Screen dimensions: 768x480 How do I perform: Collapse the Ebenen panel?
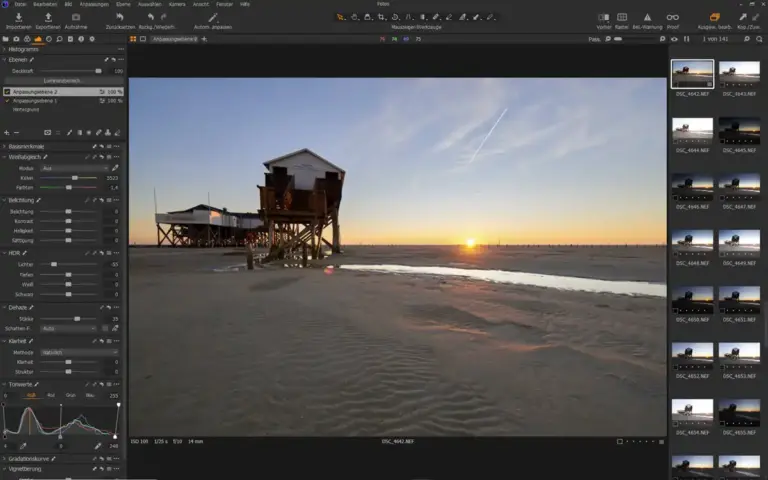click(4, 60)
